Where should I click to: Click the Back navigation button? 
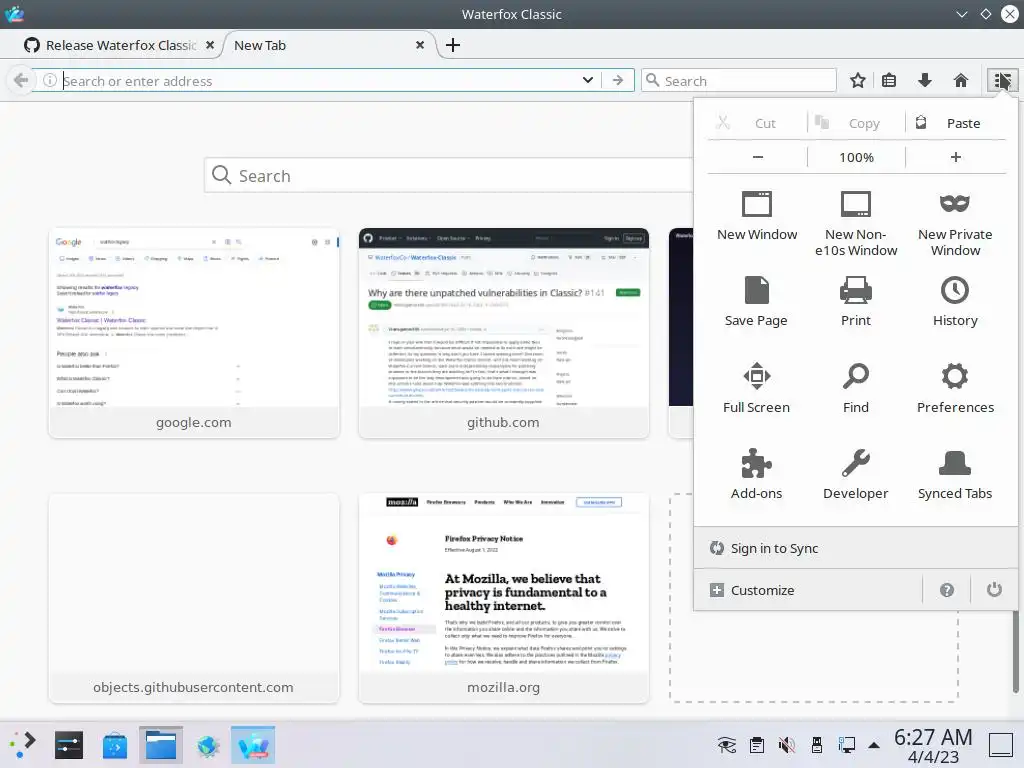21,80
